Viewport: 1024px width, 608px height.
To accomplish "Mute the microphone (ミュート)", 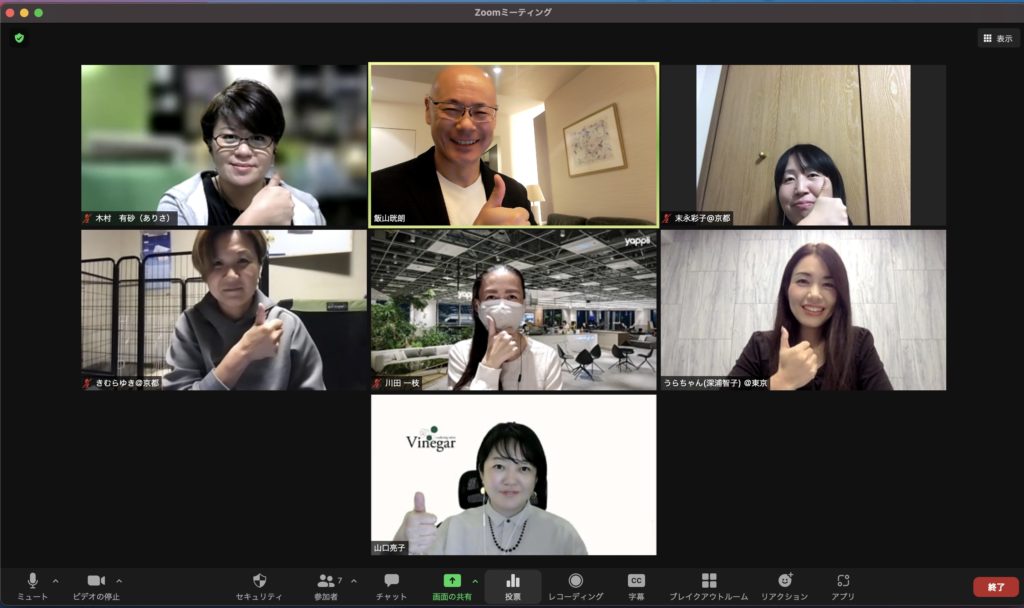I will [x=32, y=585].
